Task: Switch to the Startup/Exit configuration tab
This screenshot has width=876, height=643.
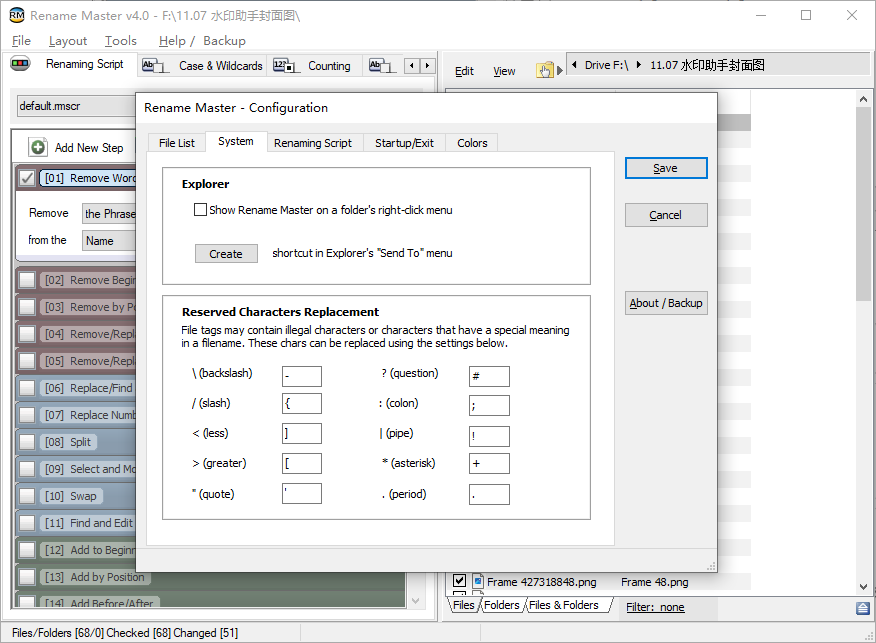Action: click(404, 143)
